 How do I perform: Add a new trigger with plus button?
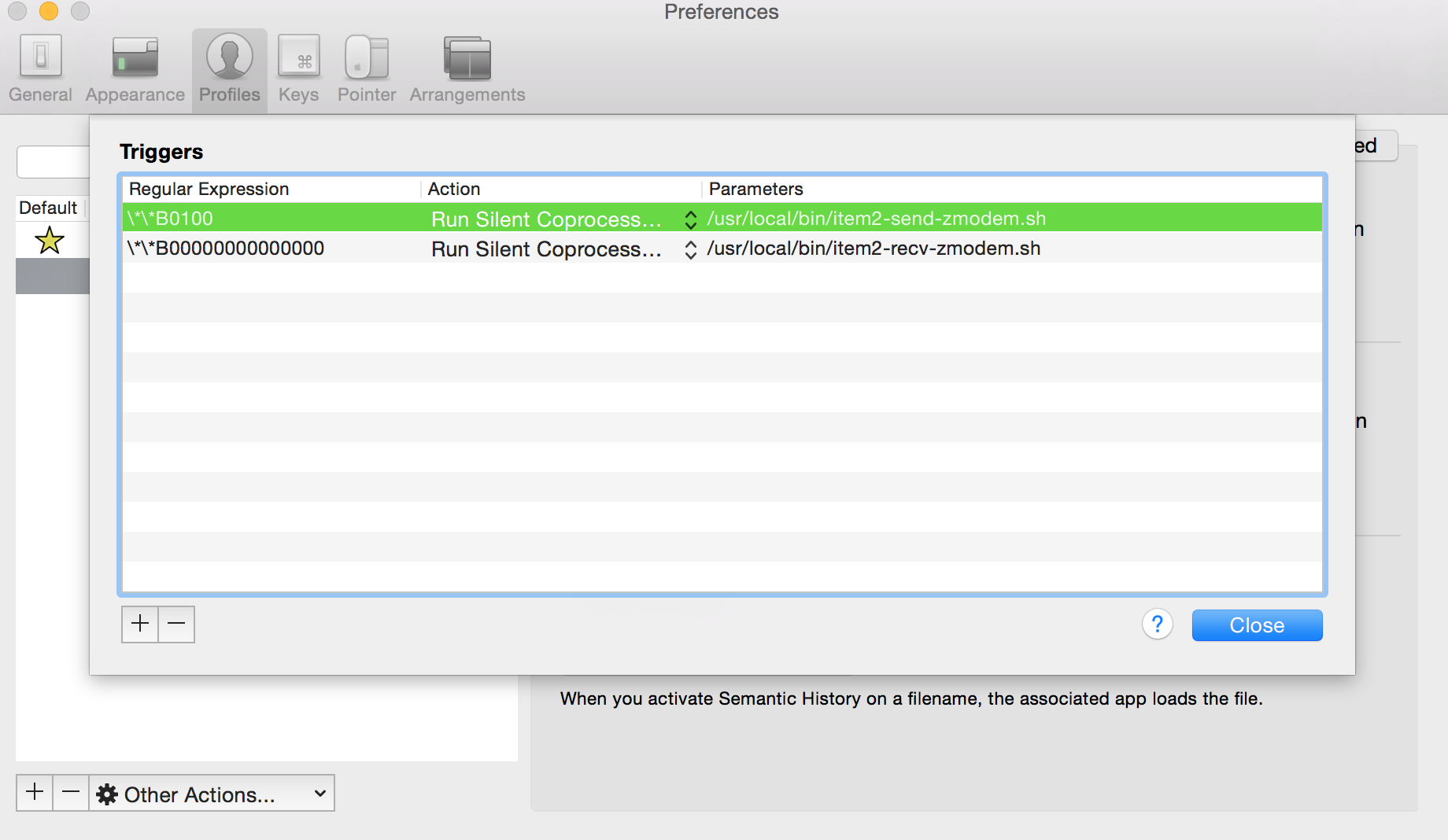(140, 624)
